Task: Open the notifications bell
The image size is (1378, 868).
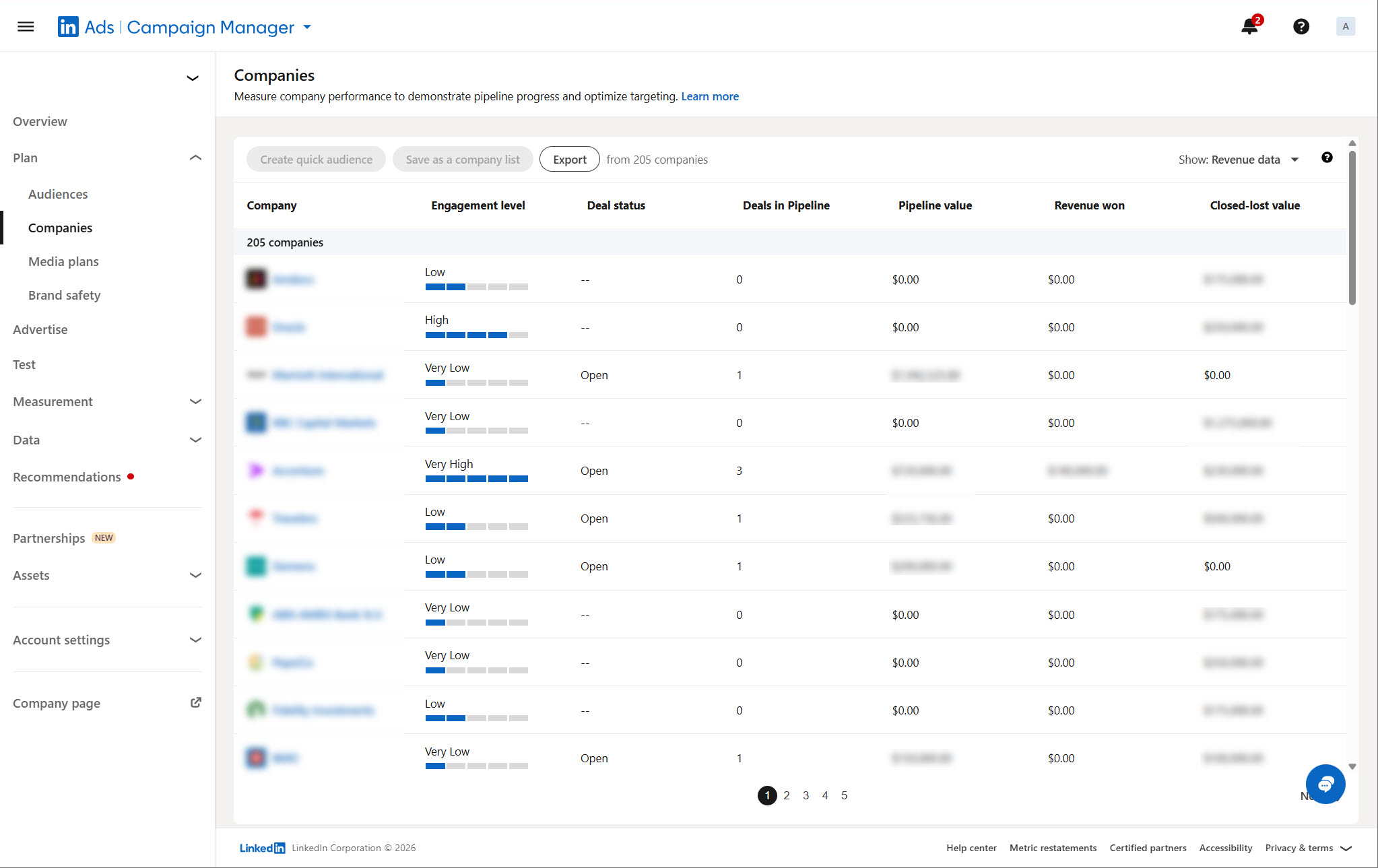Action: pos(1249,27)
